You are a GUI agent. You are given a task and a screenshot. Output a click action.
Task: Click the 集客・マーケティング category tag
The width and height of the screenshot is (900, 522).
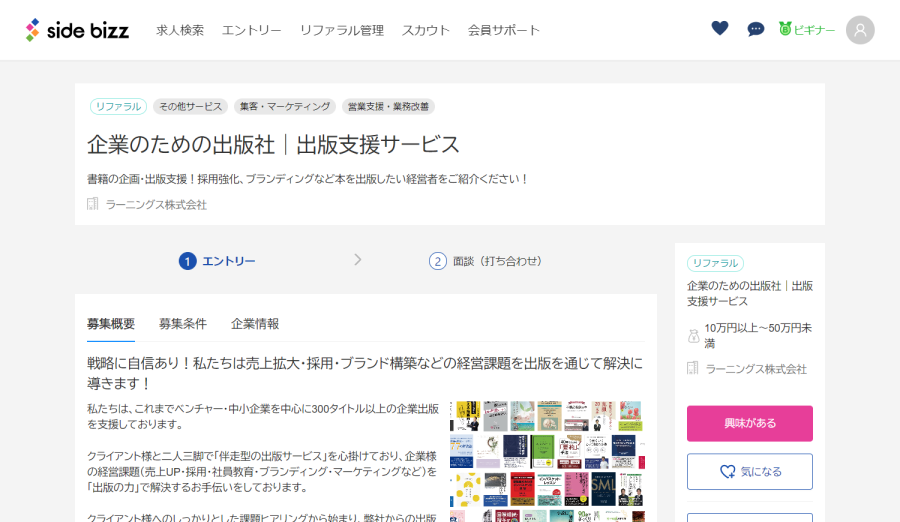click(285, 106)
